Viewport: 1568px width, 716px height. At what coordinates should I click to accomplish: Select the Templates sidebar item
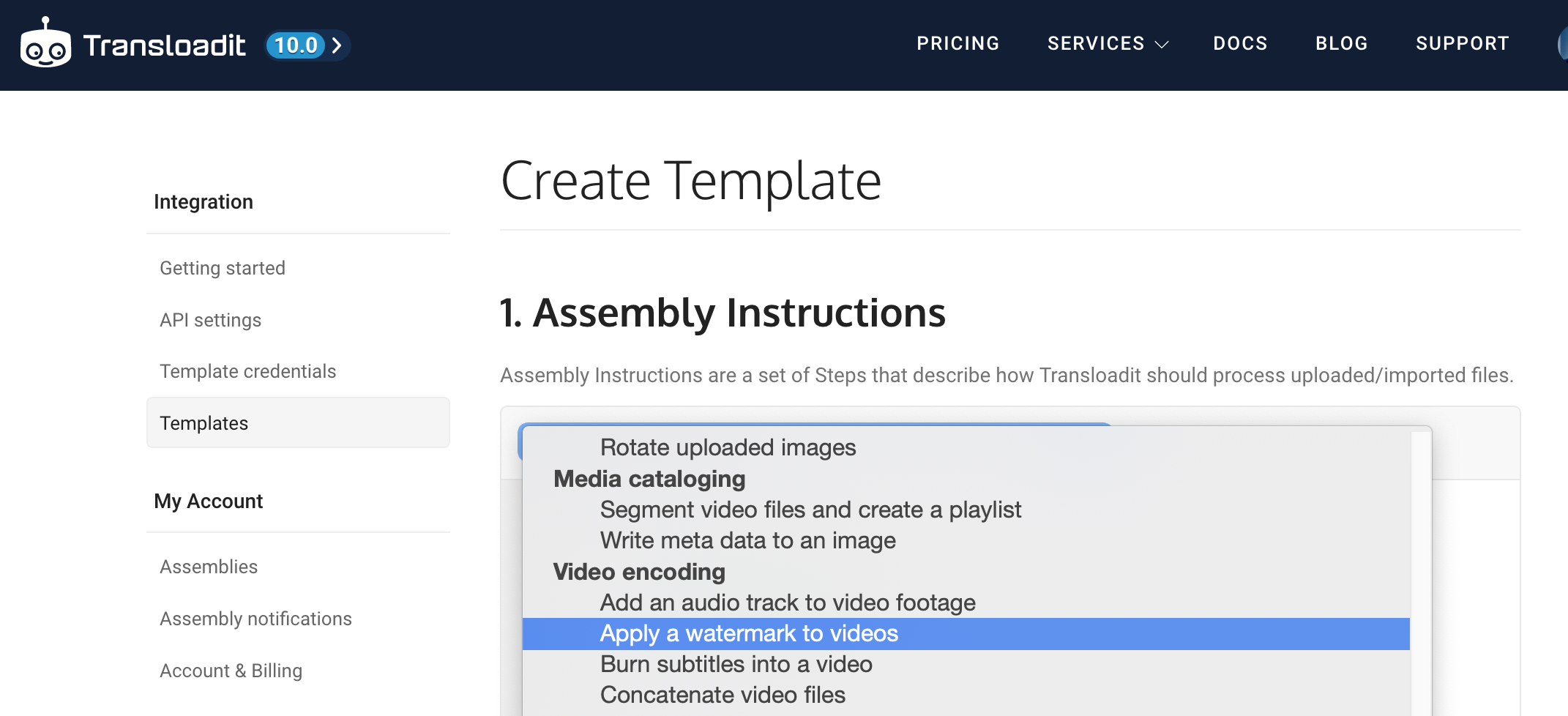[204, 423]
